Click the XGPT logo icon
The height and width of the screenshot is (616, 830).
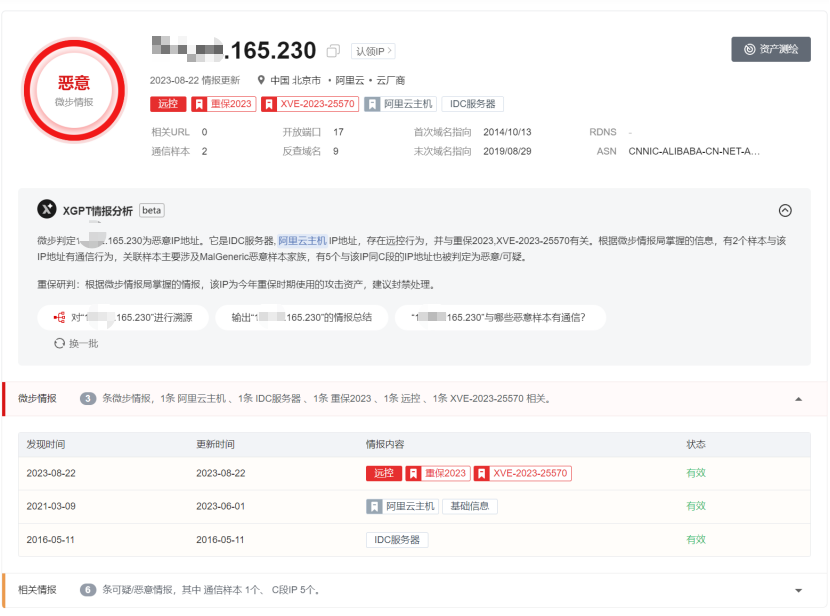[x=46, y=210]
